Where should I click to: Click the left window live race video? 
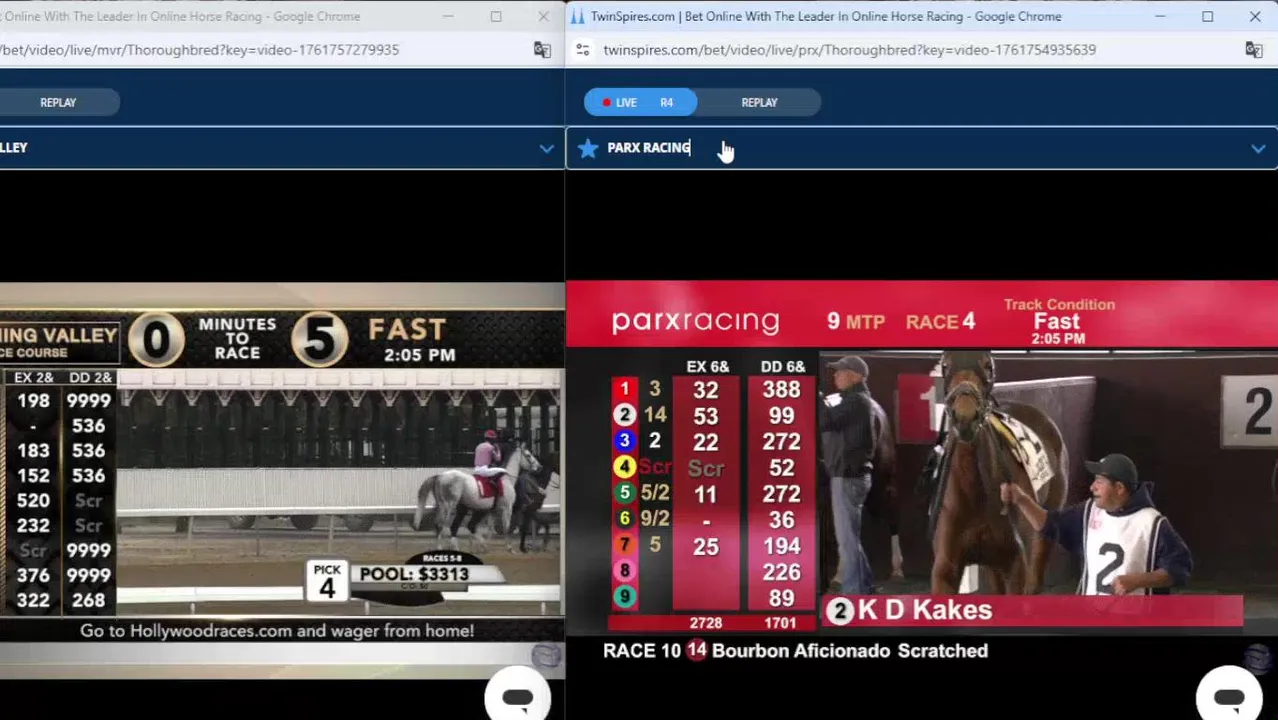point(282,480)
